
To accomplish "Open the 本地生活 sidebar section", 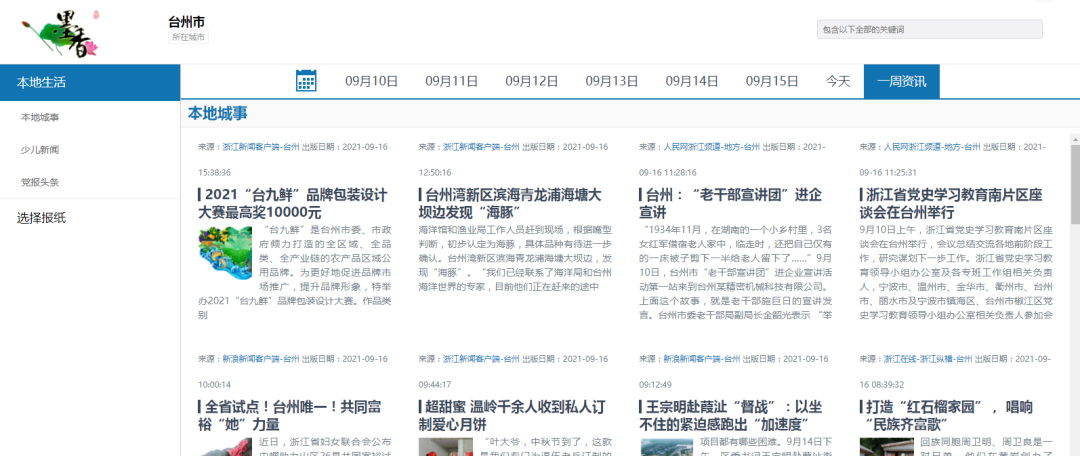I will click(90, 83).
